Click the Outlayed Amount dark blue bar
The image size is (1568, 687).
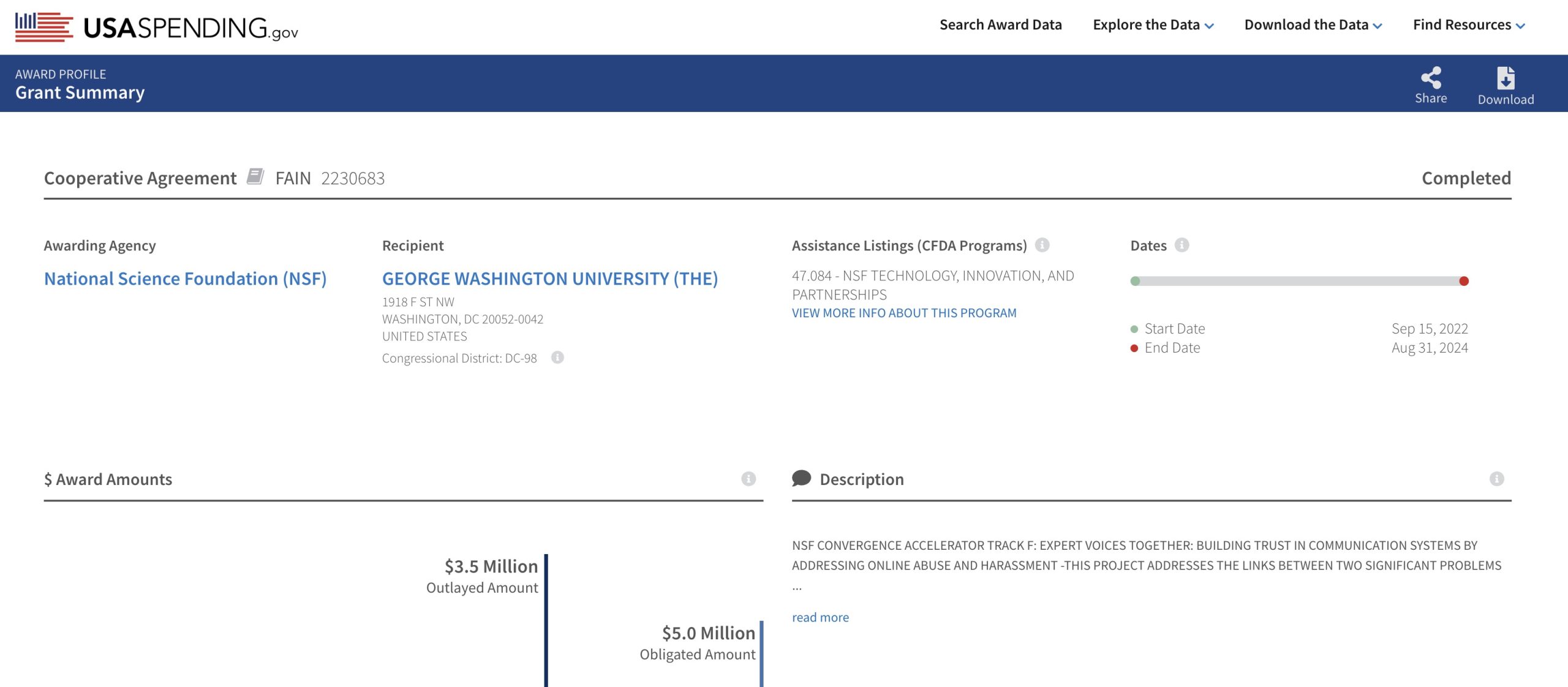coord(546,620)
